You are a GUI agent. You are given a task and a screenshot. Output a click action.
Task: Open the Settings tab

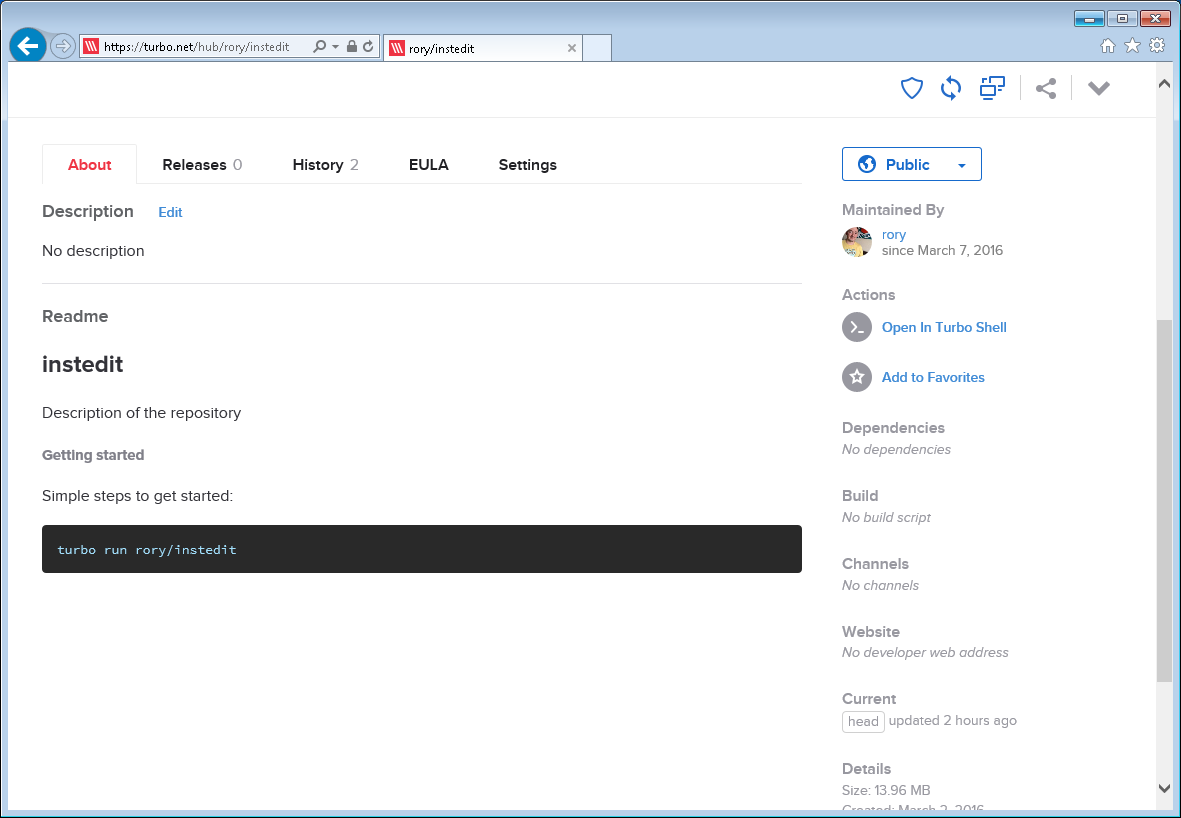527,165
